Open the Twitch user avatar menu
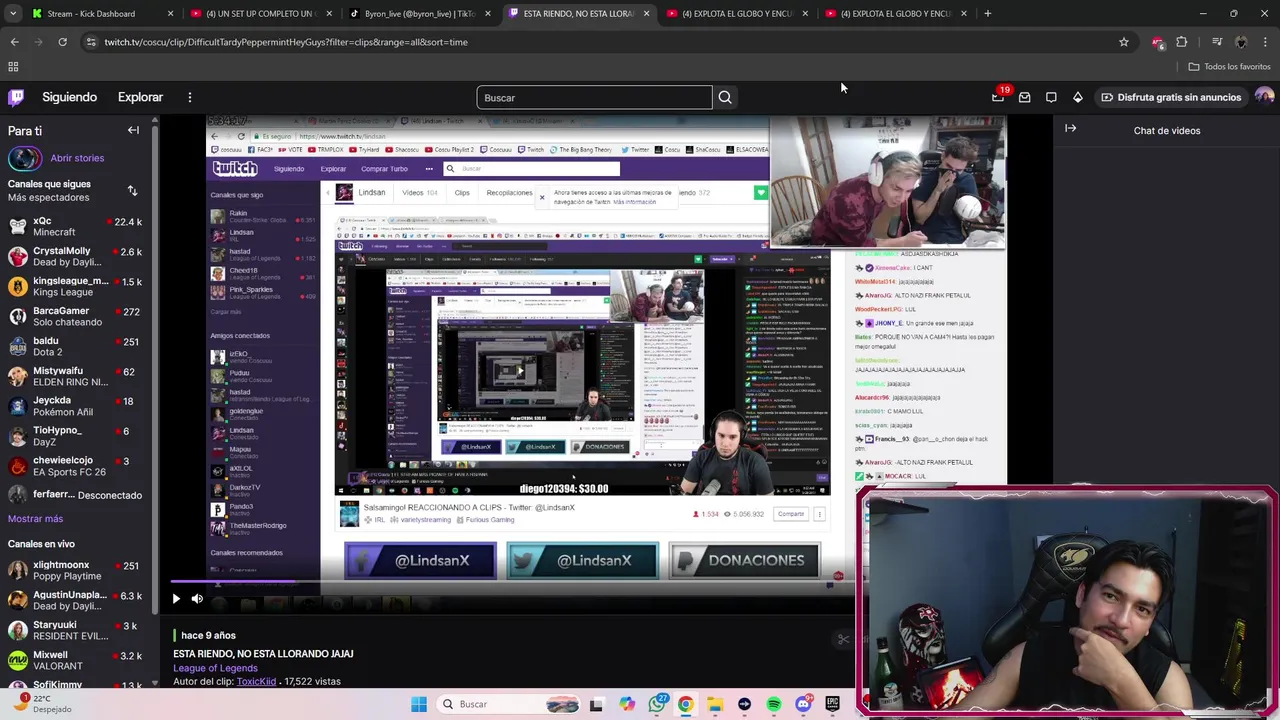The width and height of the screenshot is (1280, 720). pos(1264,97)
